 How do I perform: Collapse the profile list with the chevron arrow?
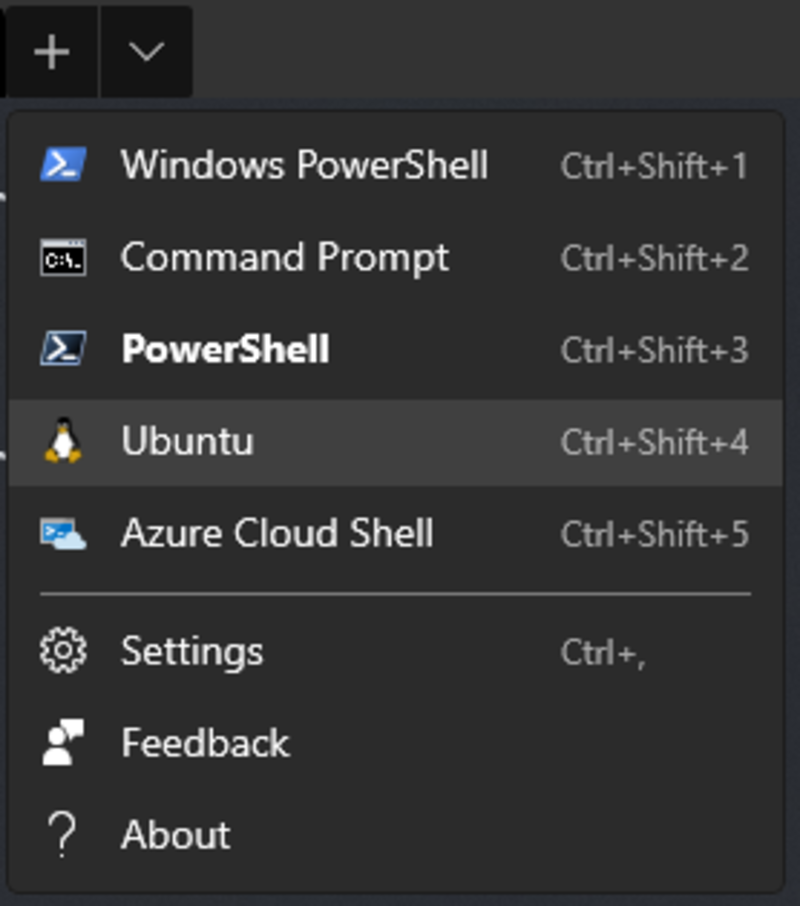click(x=147, y=52)
